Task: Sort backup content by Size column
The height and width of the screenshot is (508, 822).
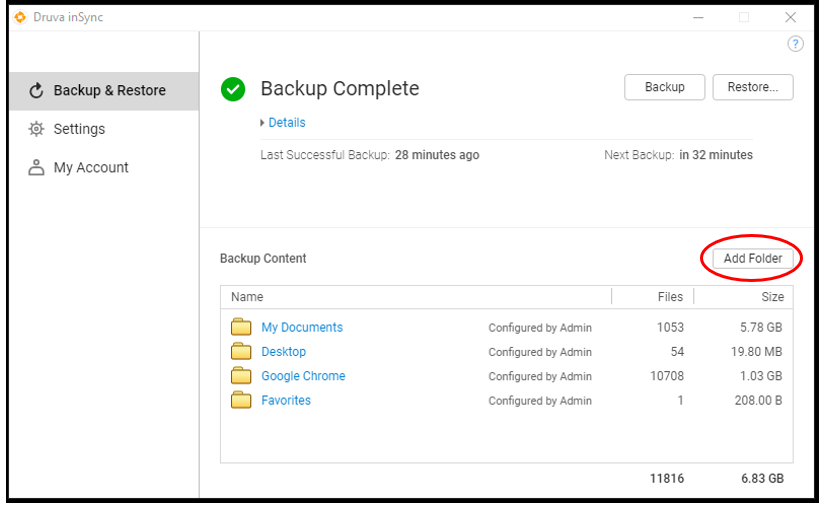Action: tap(771, 297)
